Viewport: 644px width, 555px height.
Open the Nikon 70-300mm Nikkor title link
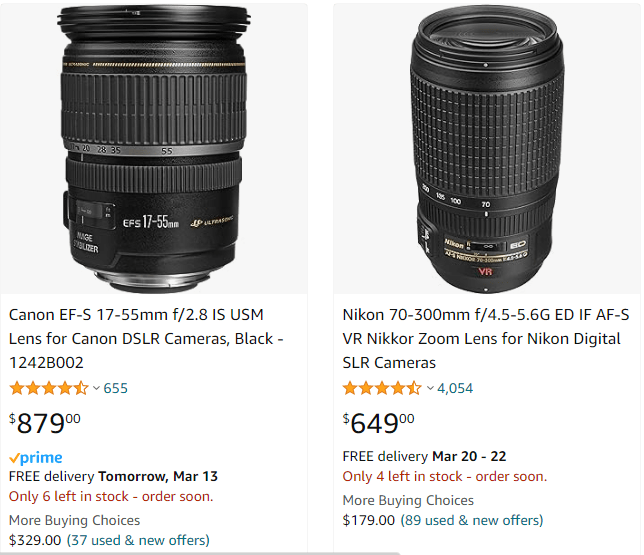coord(486,338)
